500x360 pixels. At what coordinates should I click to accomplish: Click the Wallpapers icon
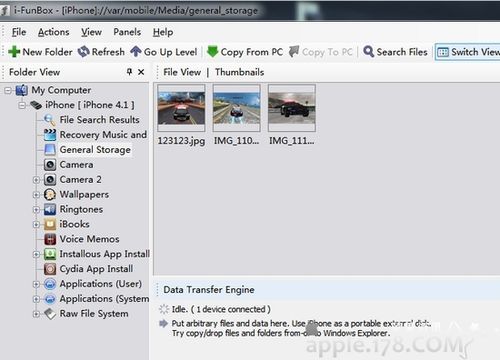tap(50, 194)
